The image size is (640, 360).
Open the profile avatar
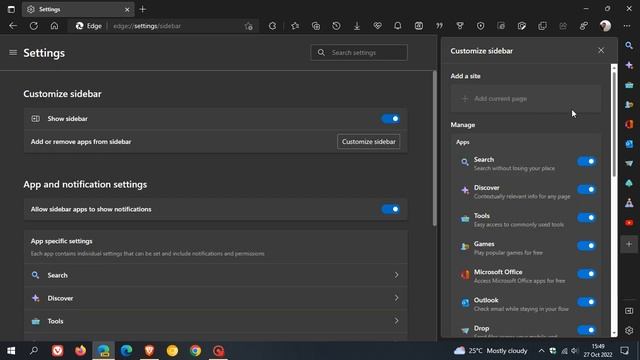pyautogui.click(x=605, y=26)
